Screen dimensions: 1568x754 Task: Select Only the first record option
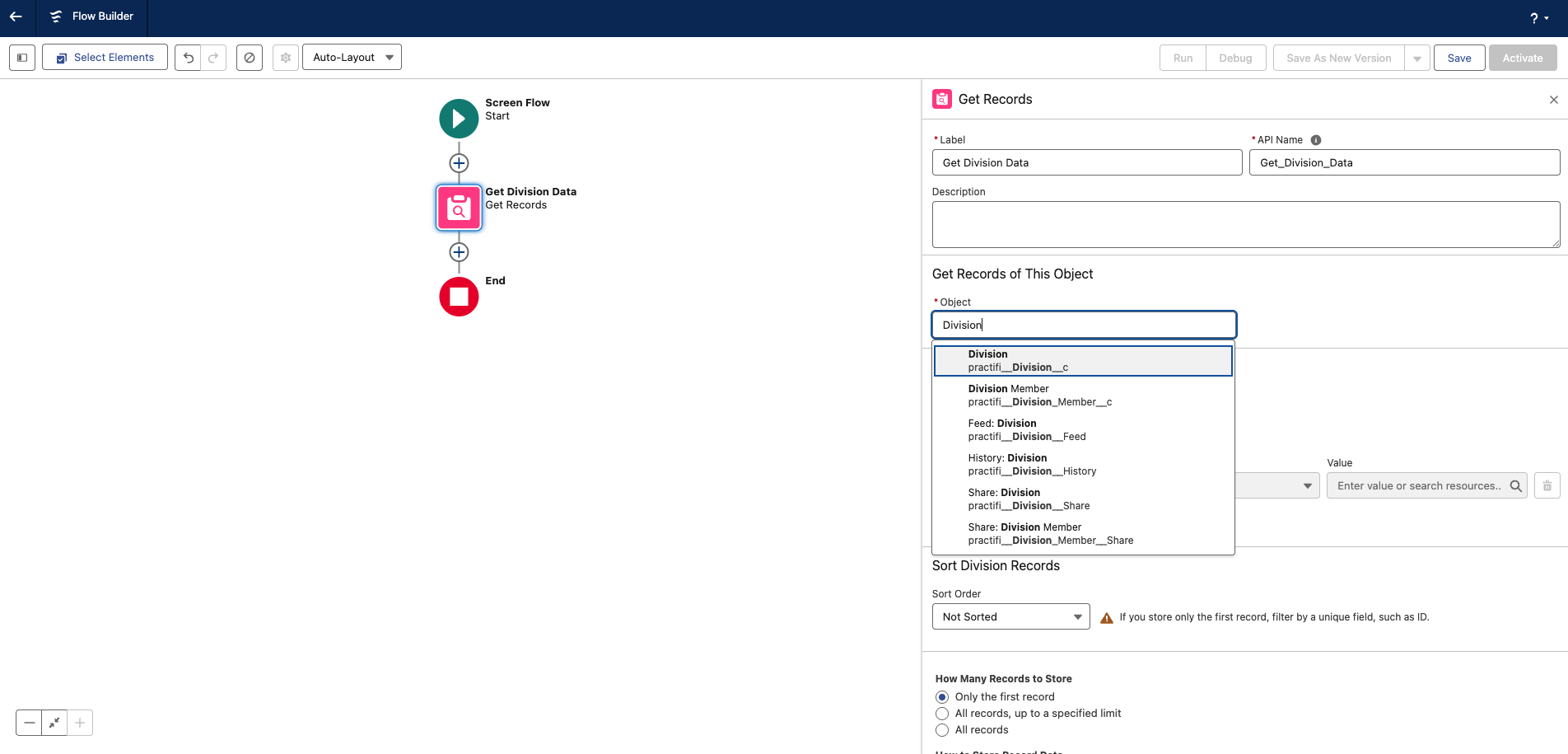tap(942, 697)
